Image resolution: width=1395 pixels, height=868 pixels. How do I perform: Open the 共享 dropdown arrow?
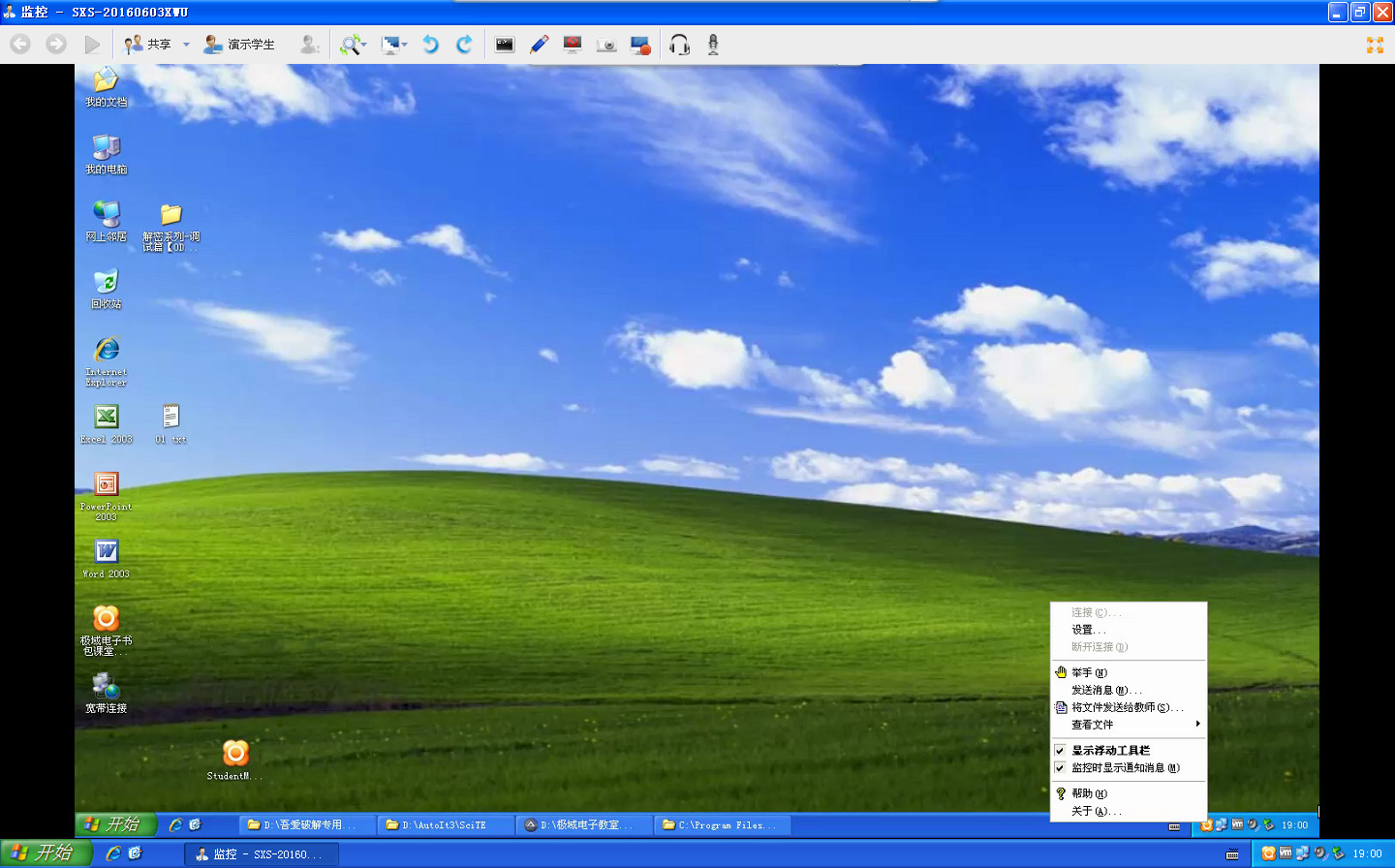click(x=186, y=45)
